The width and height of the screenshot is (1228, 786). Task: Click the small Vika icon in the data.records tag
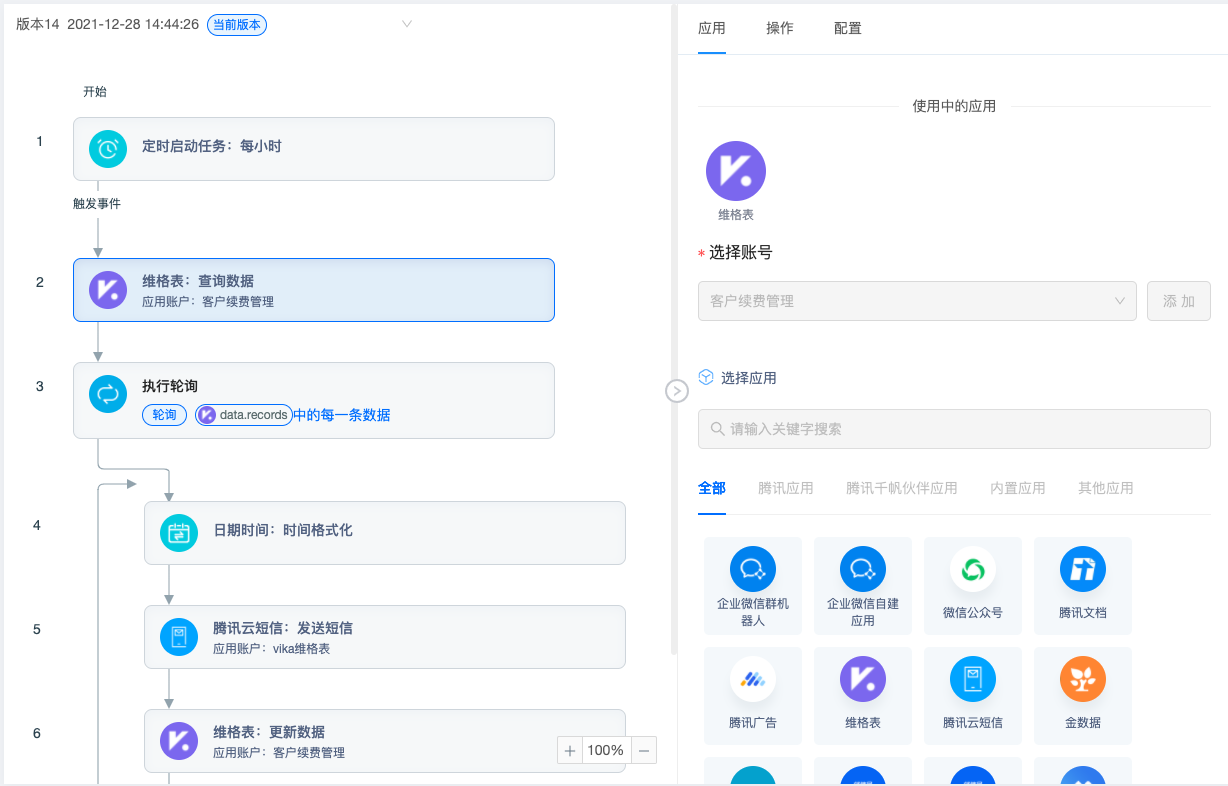(207, 415)
